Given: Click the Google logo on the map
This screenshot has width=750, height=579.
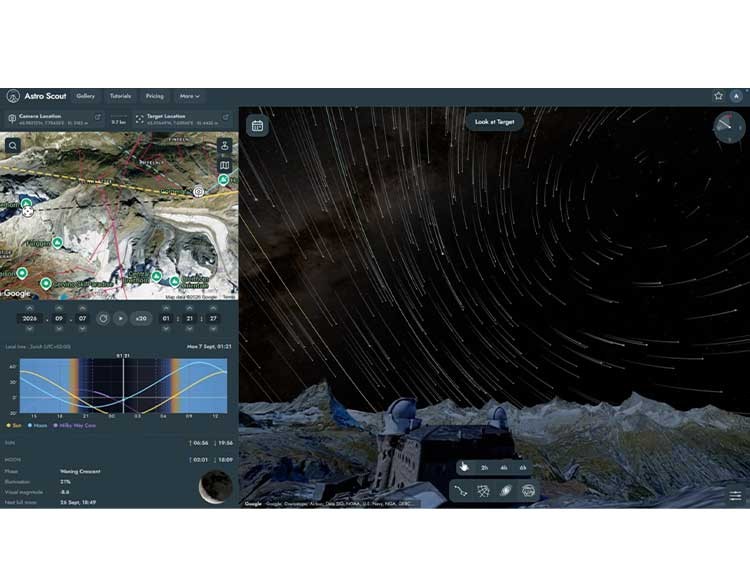Looking at the screenshot, I should click(16, 293).
